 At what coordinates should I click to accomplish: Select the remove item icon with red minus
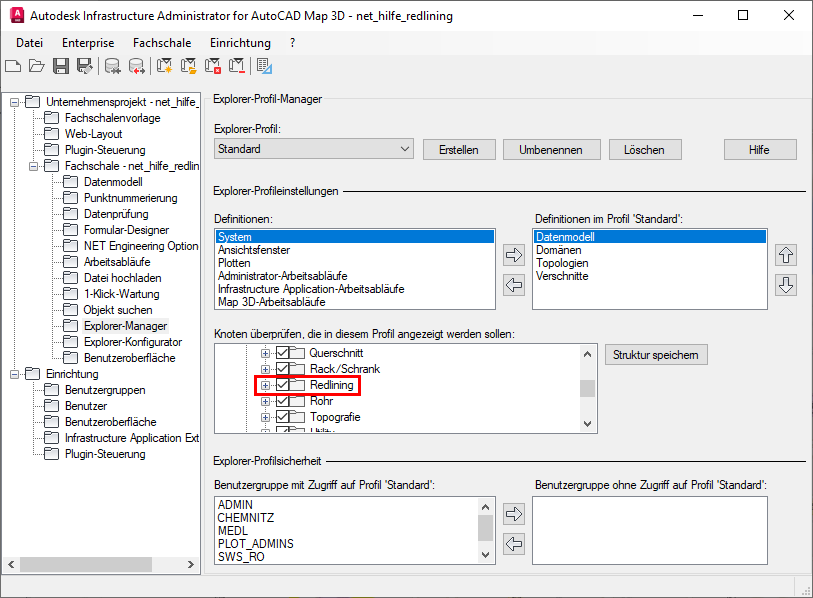click(236, 66)
